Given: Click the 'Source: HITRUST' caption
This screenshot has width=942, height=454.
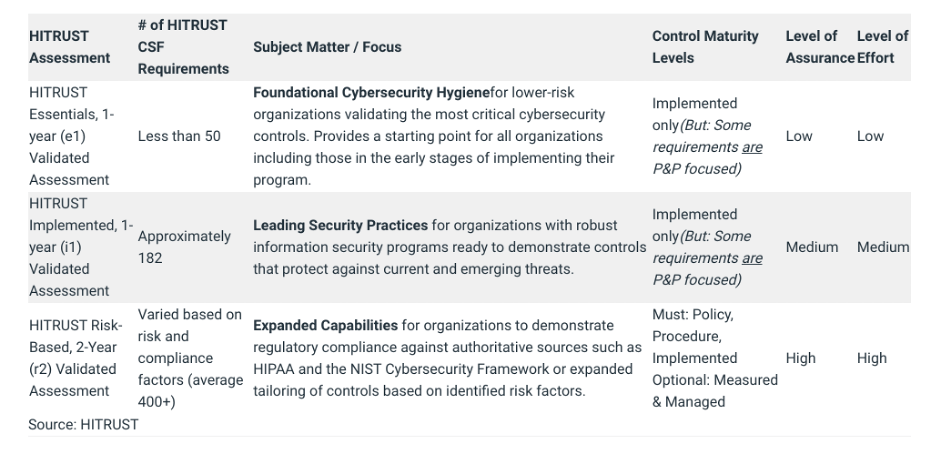Looking at the screenshot, I should click(x=84, y=425).
